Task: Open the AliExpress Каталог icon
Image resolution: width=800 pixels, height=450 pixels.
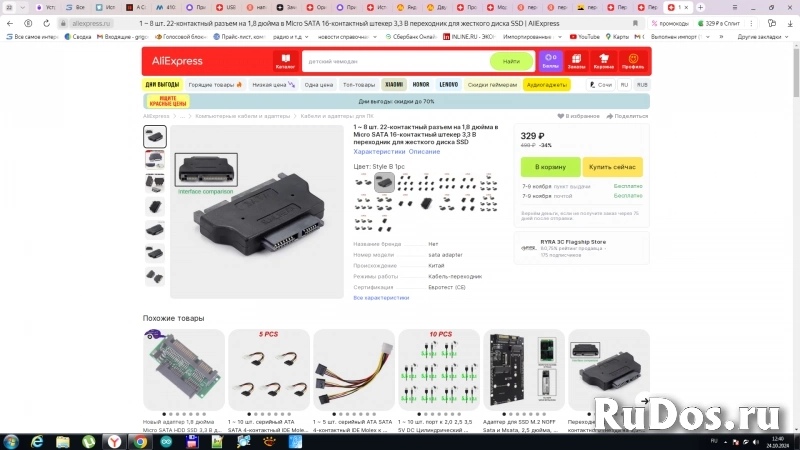Action: (285, 61)
